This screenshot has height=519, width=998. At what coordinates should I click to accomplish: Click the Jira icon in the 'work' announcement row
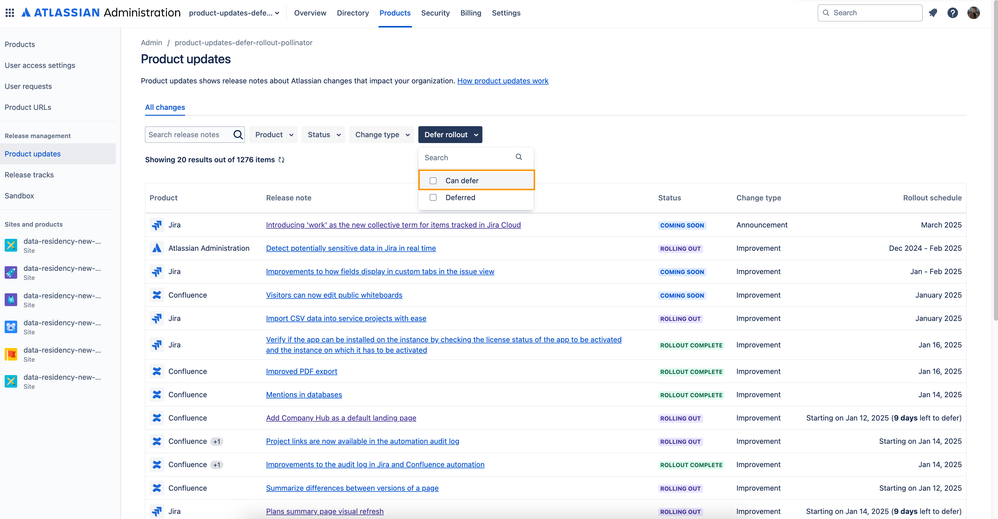pos(157,225)
